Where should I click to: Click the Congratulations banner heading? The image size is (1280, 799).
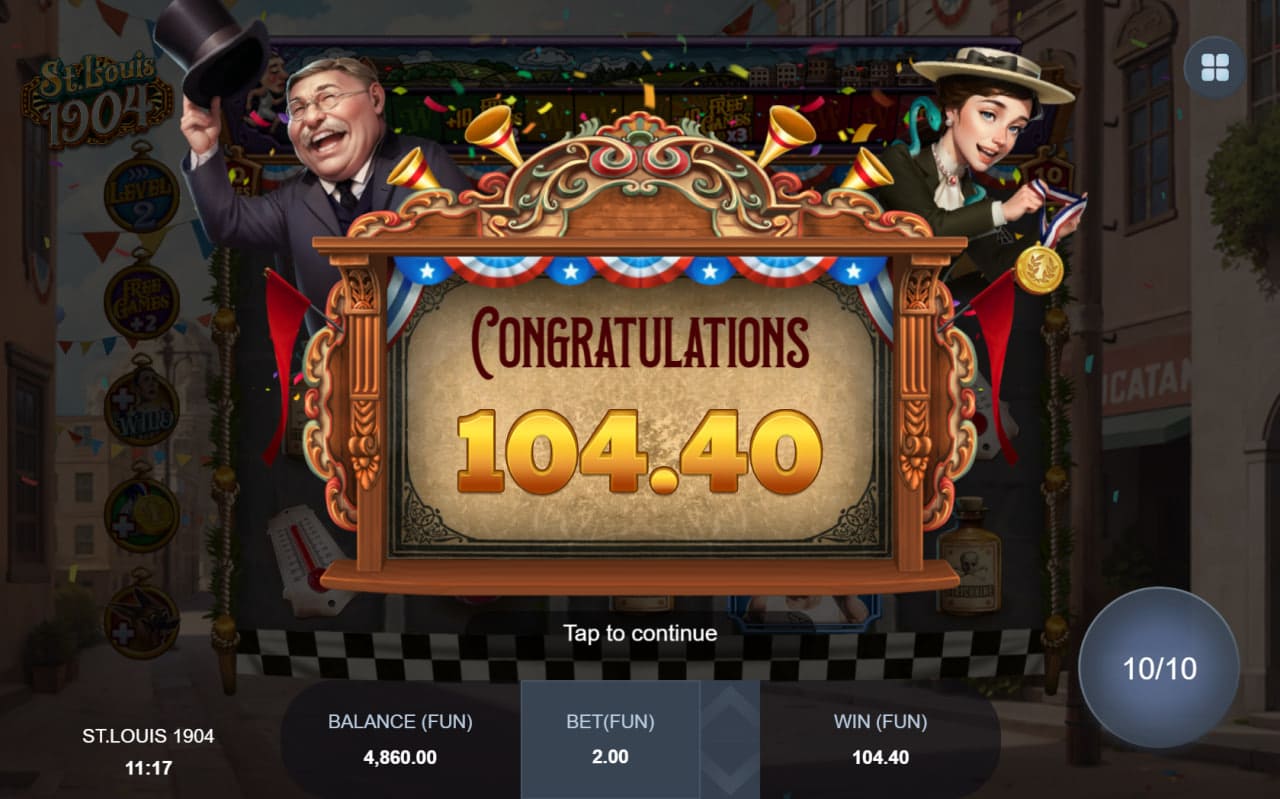(640, 342)
